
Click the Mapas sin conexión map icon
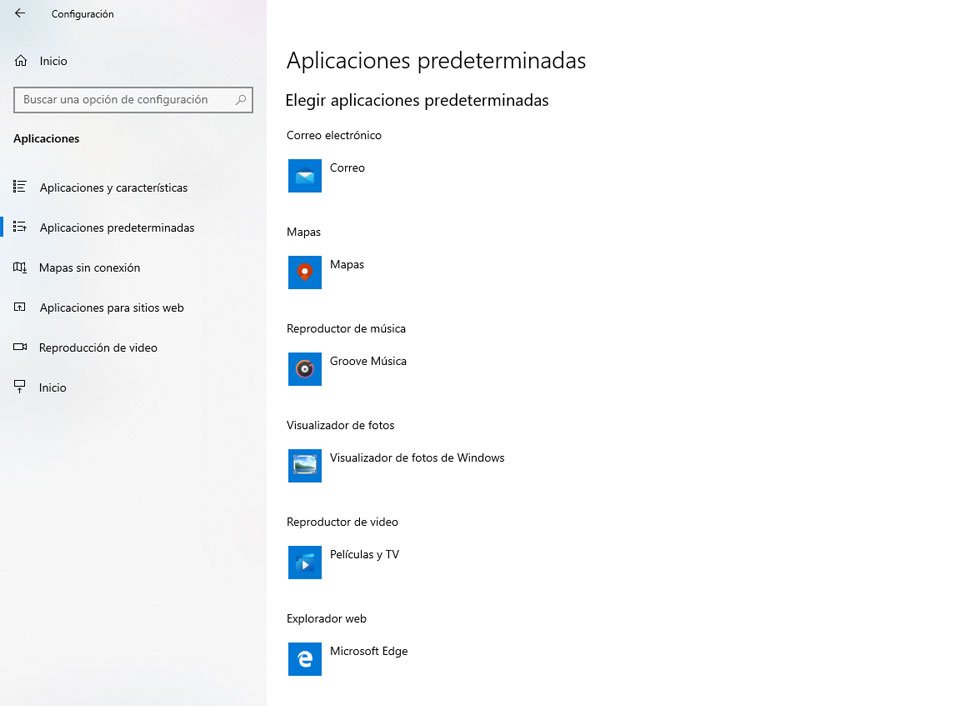coord(20,267)
